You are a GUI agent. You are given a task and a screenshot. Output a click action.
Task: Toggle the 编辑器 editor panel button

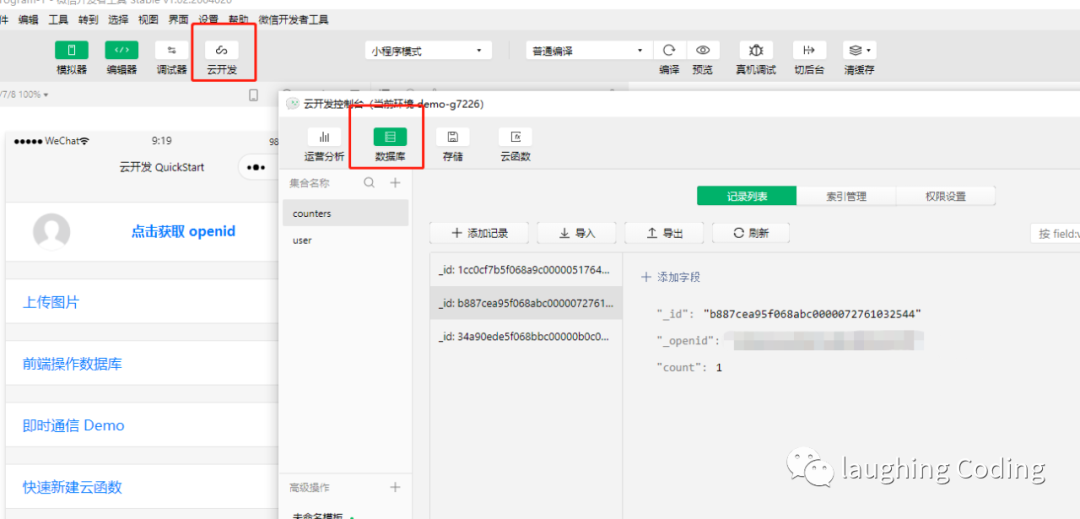pyautogui.click(x=121, y=50)
